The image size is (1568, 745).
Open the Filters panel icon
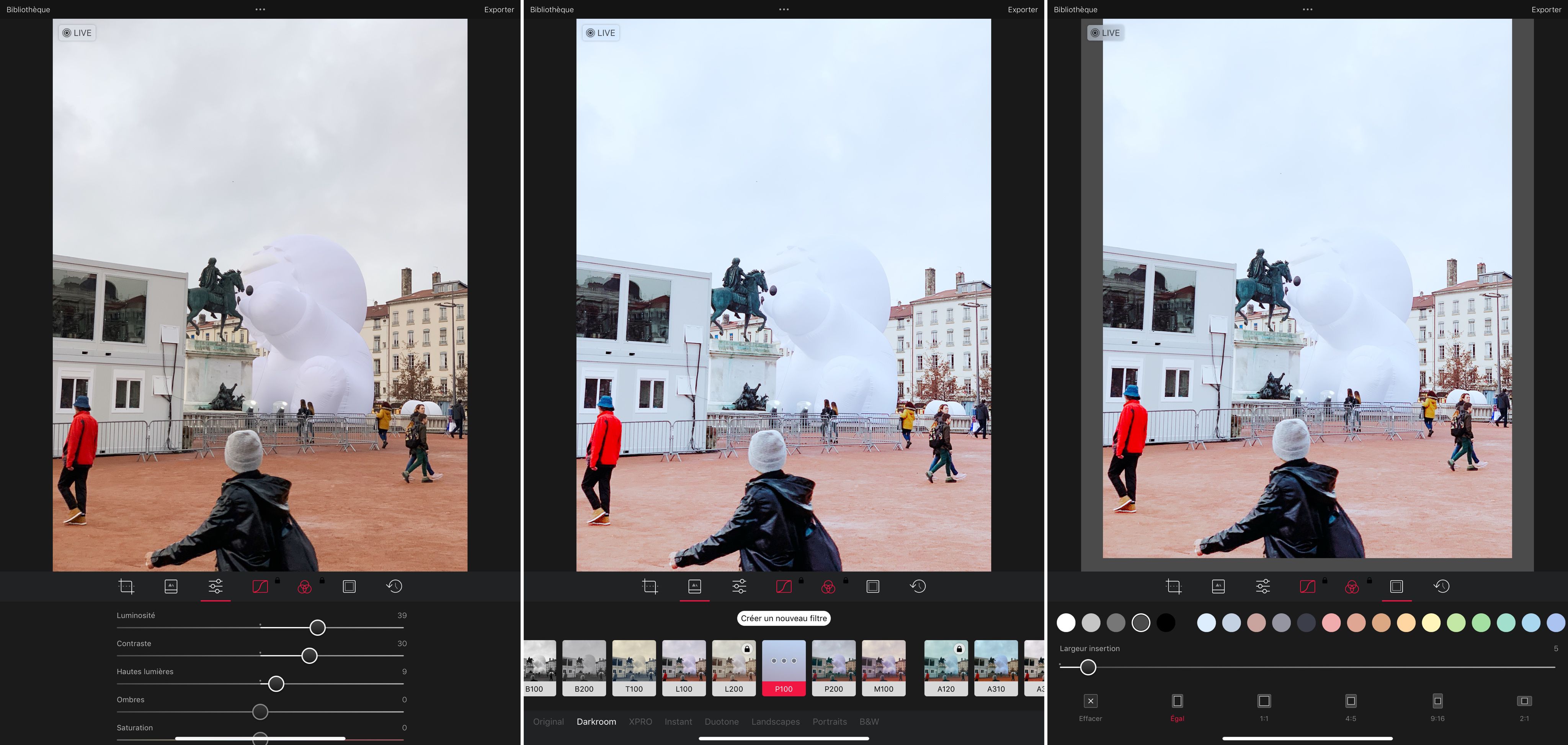171,586
